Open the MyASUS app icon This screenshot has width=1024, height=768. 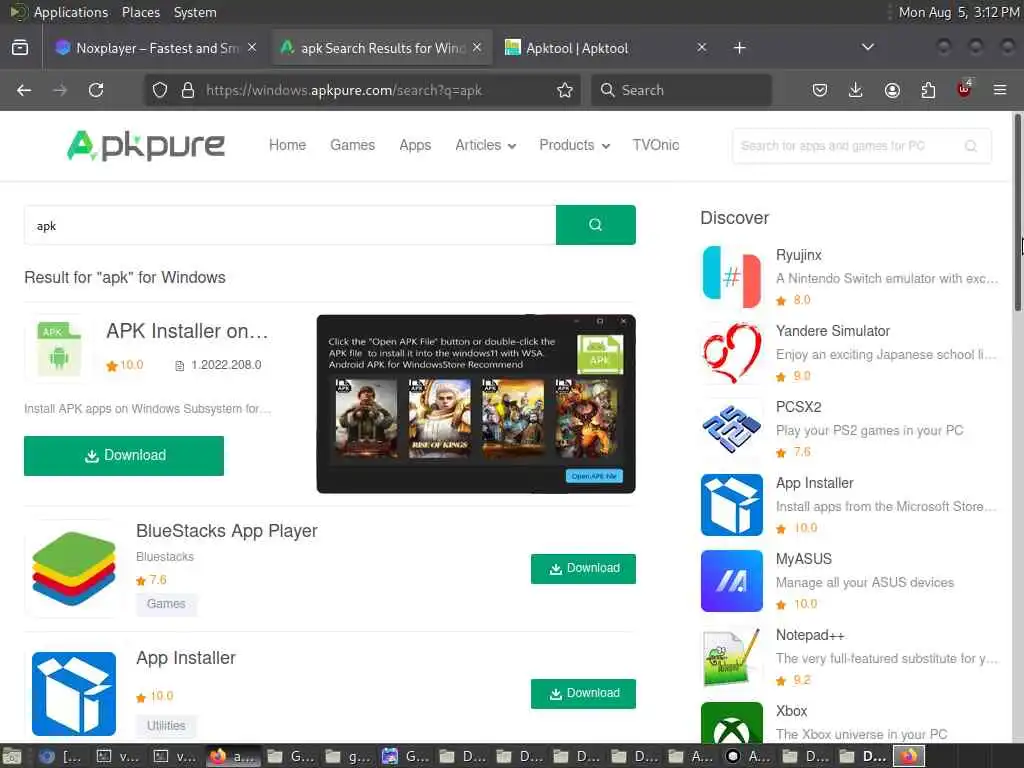[x=731, y=581]
